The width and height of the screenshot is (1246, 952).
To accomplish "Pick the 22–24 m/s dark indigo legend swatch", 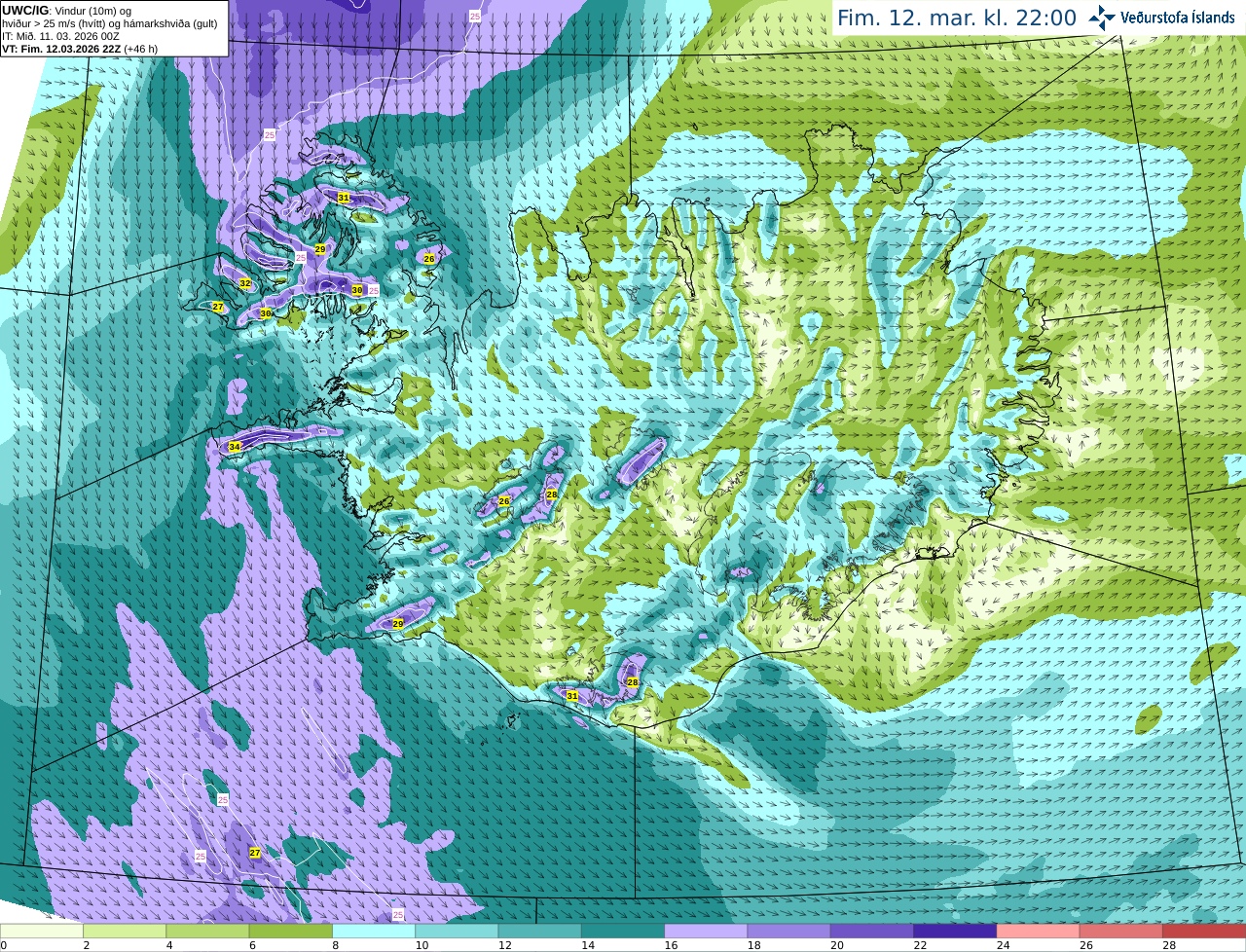I will pos(955,932).
